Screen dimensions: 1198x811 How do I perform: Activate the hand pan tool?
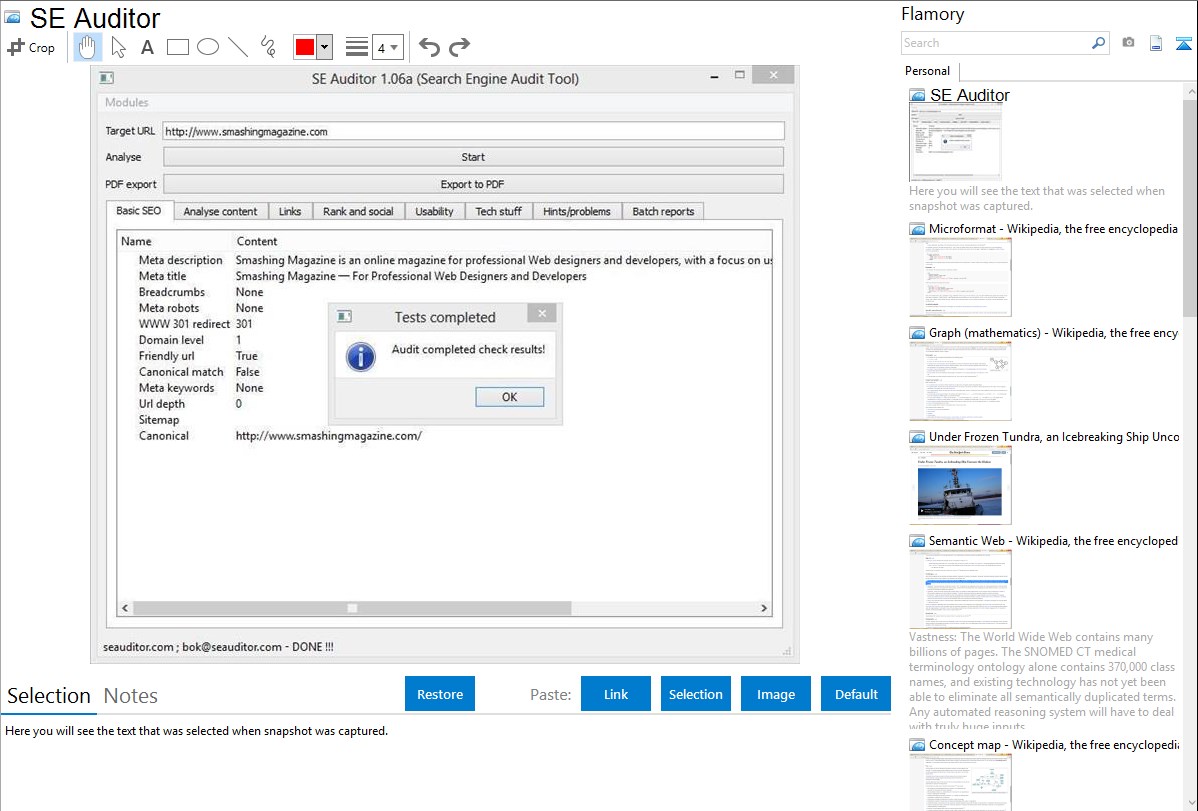(x=88, y=47)
